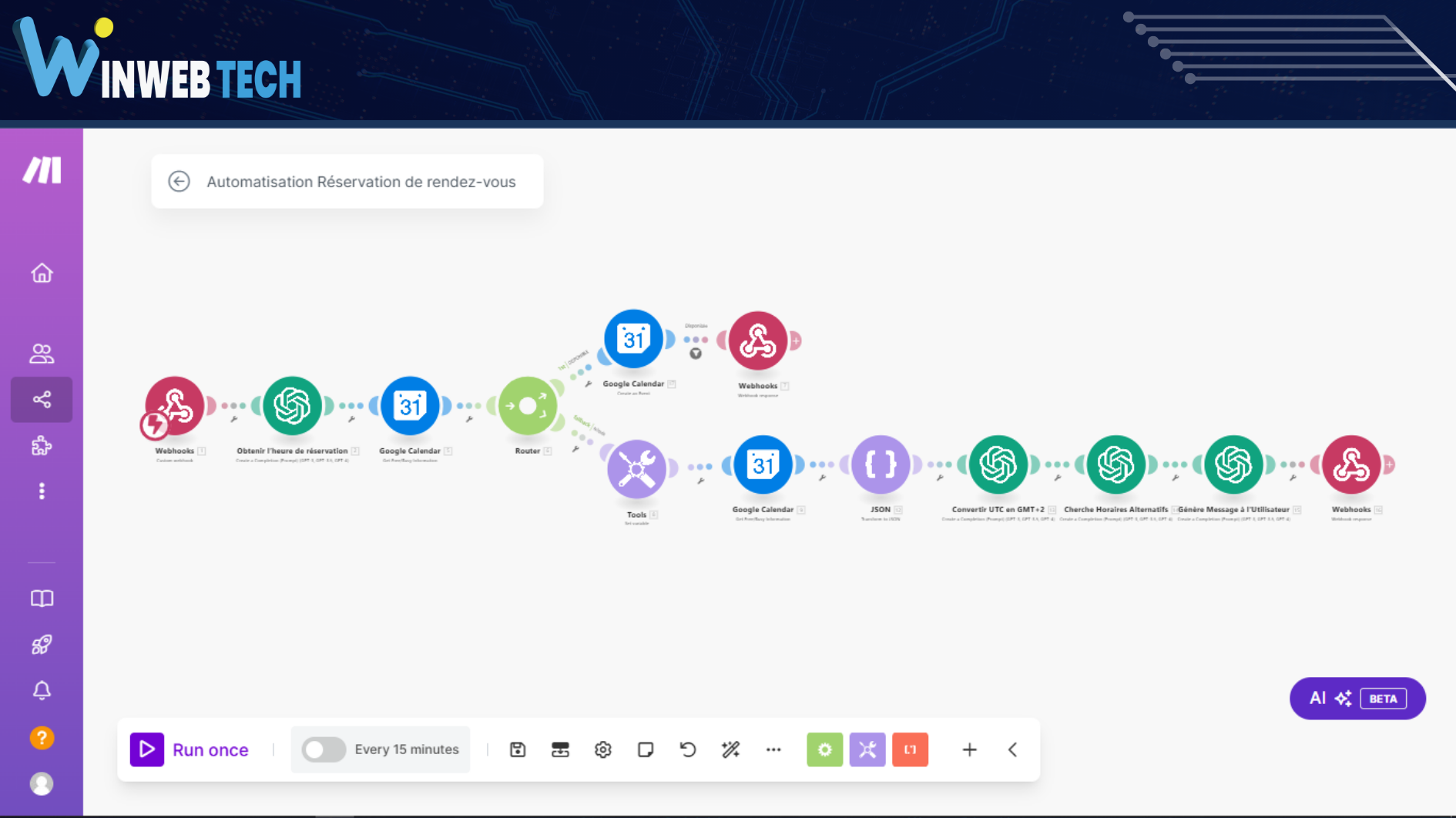Collapse the toolbar with the left chevron

[x=1012, y=749]
